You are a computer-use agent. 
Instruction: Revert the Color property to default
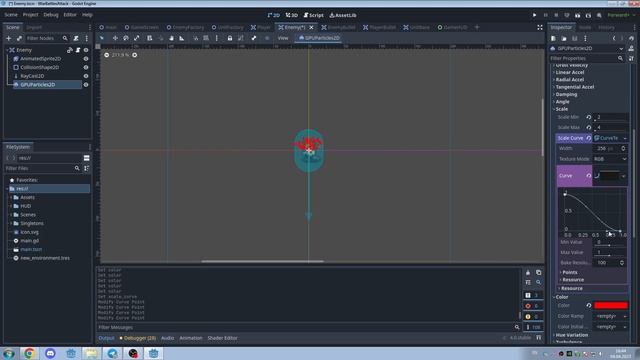pyautogui.click(x=589, y=305)
